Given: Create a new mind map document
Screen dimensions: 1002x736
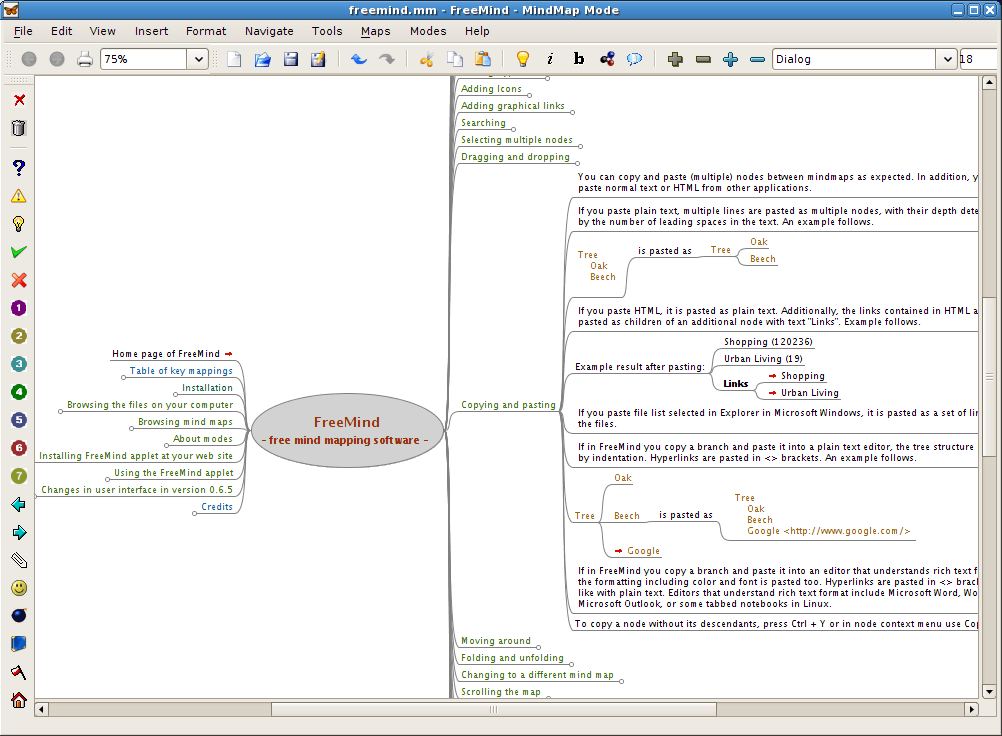Looking at the screenshot, I should coord(235,59).
